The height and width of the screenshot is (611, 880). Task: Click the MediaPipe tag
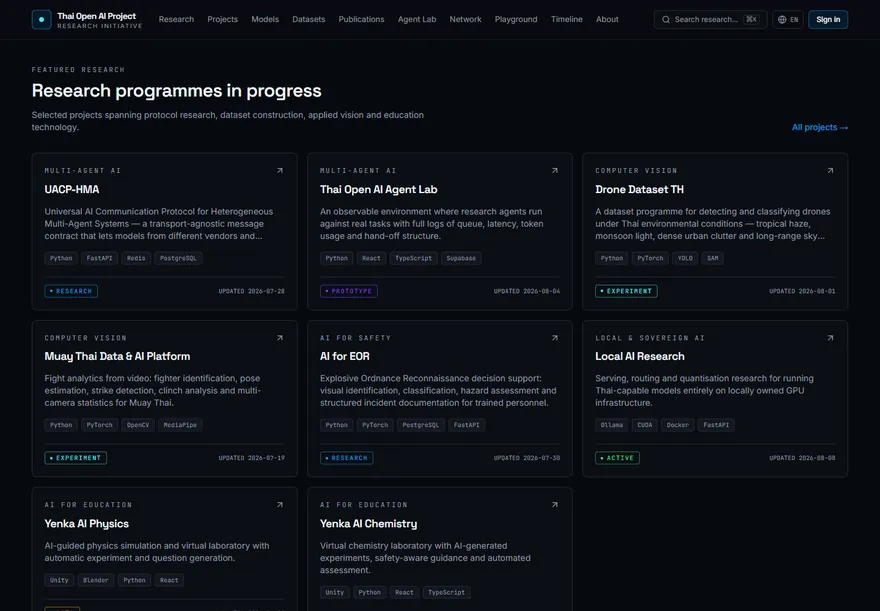pyautogui.click(x=180, y=425)
